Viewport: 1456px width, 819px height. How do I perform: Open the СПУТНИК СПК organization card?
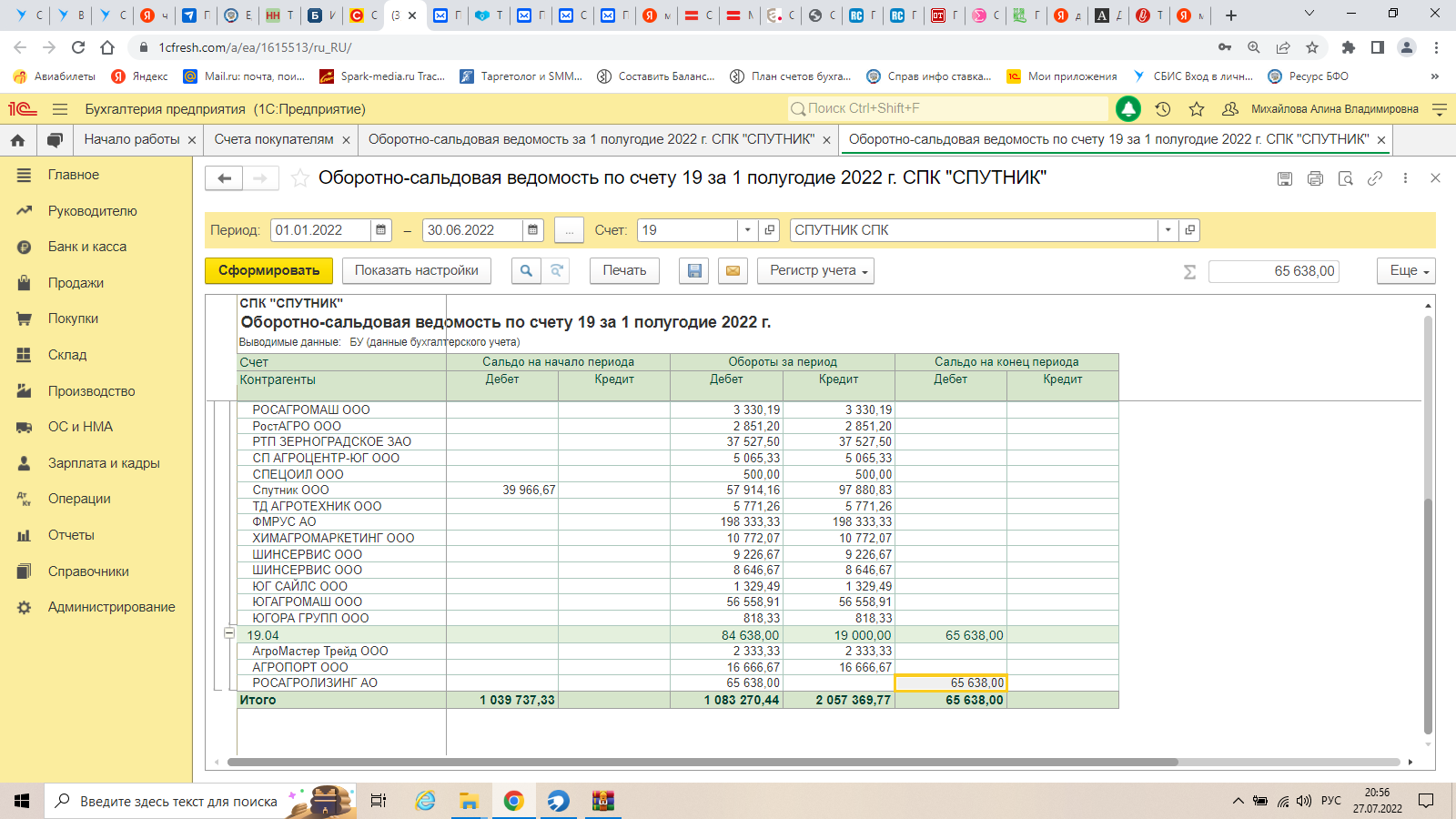[x=1189, y=230]
